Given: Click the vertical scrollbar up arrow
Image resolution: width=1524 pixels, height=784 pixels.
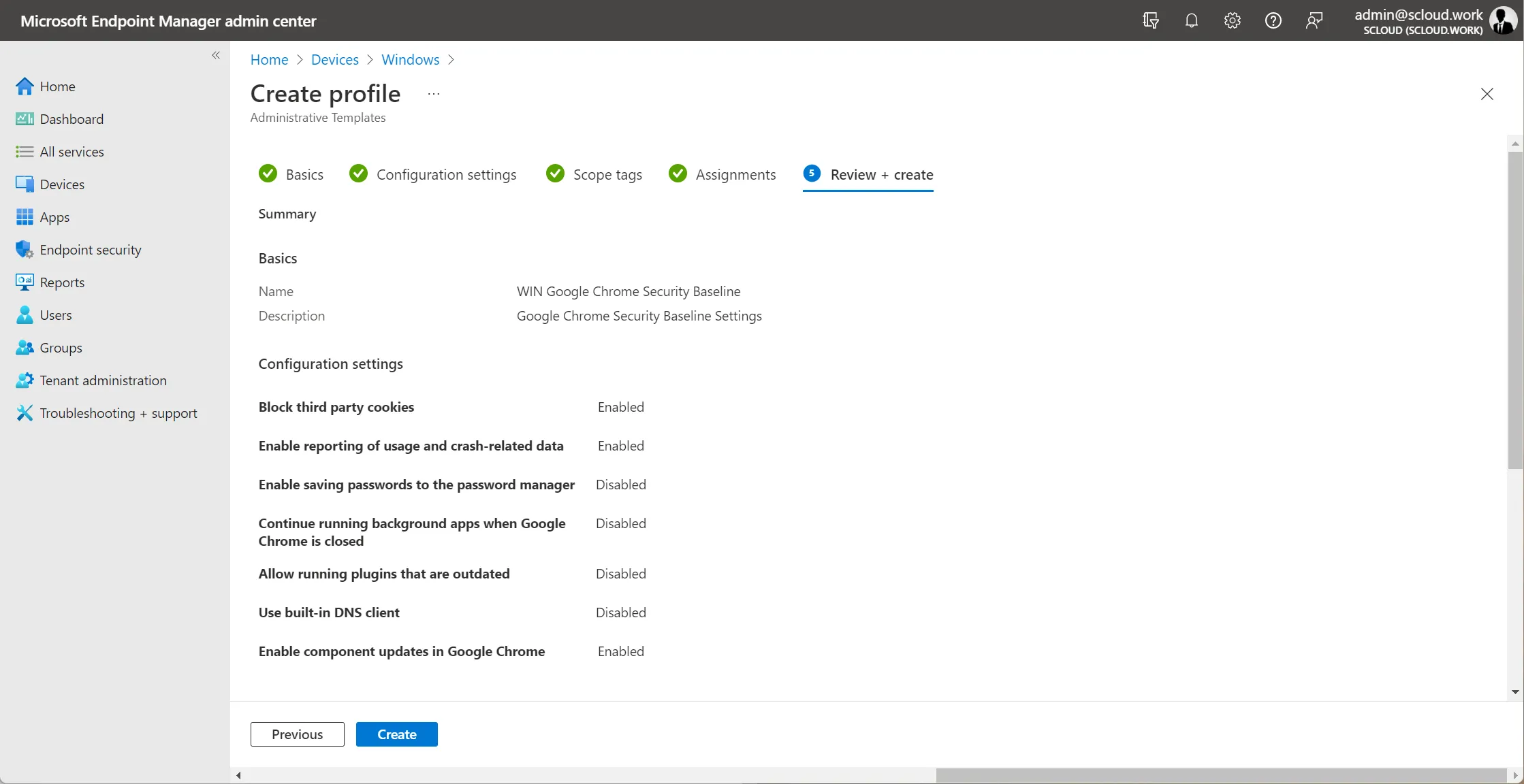Looking at the screenshot, I should pyautogui.click(x=1515, y=144).
